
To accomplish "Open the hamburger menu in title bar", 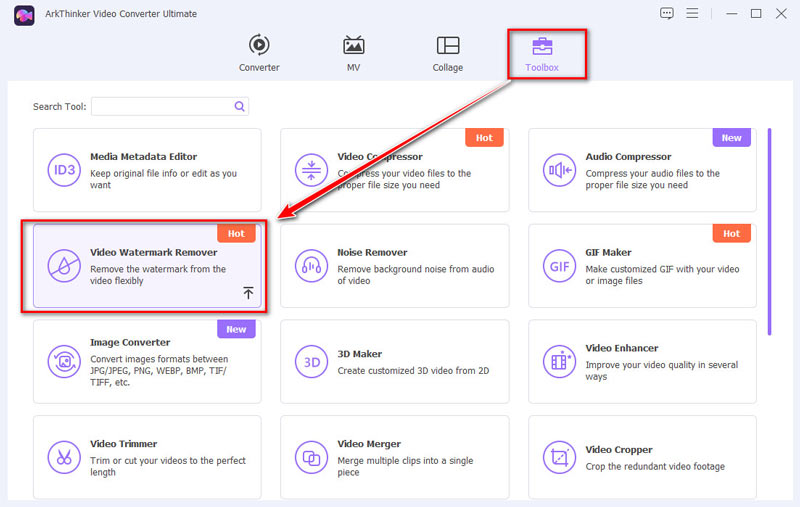I will tap(692, 13).
